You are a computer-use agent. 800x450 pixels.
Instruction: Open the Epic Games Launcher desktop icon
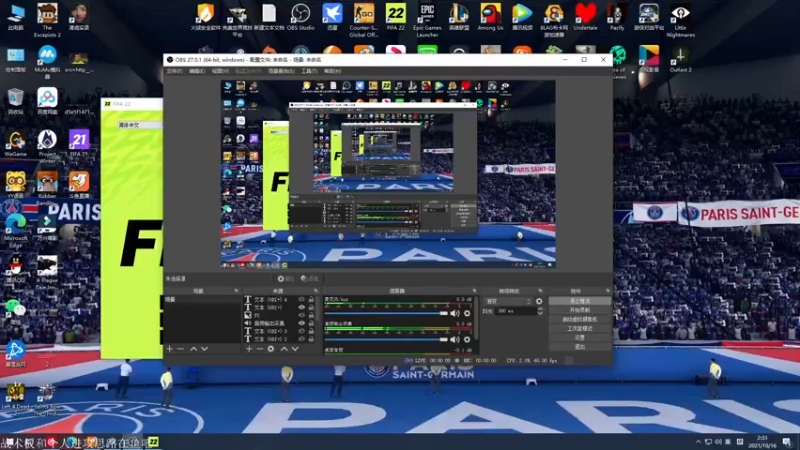click(x=427, y=20)
